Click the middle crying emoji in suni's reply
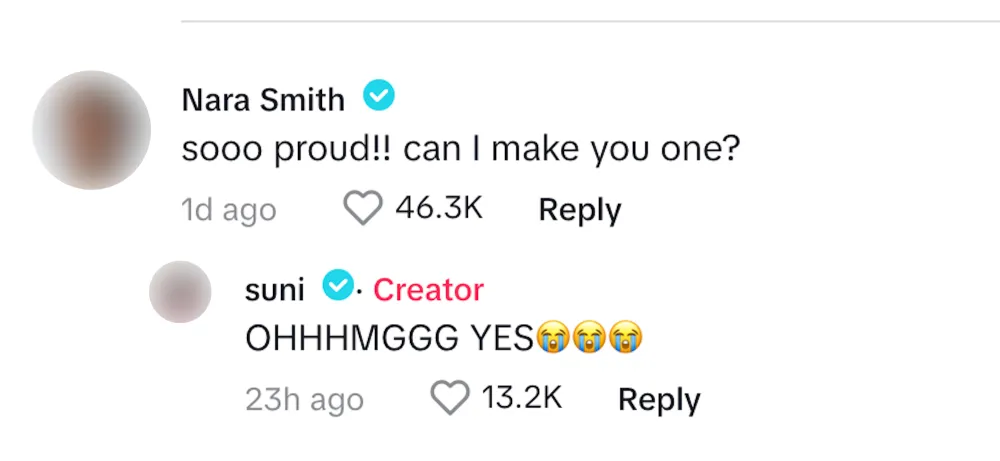 589,339
